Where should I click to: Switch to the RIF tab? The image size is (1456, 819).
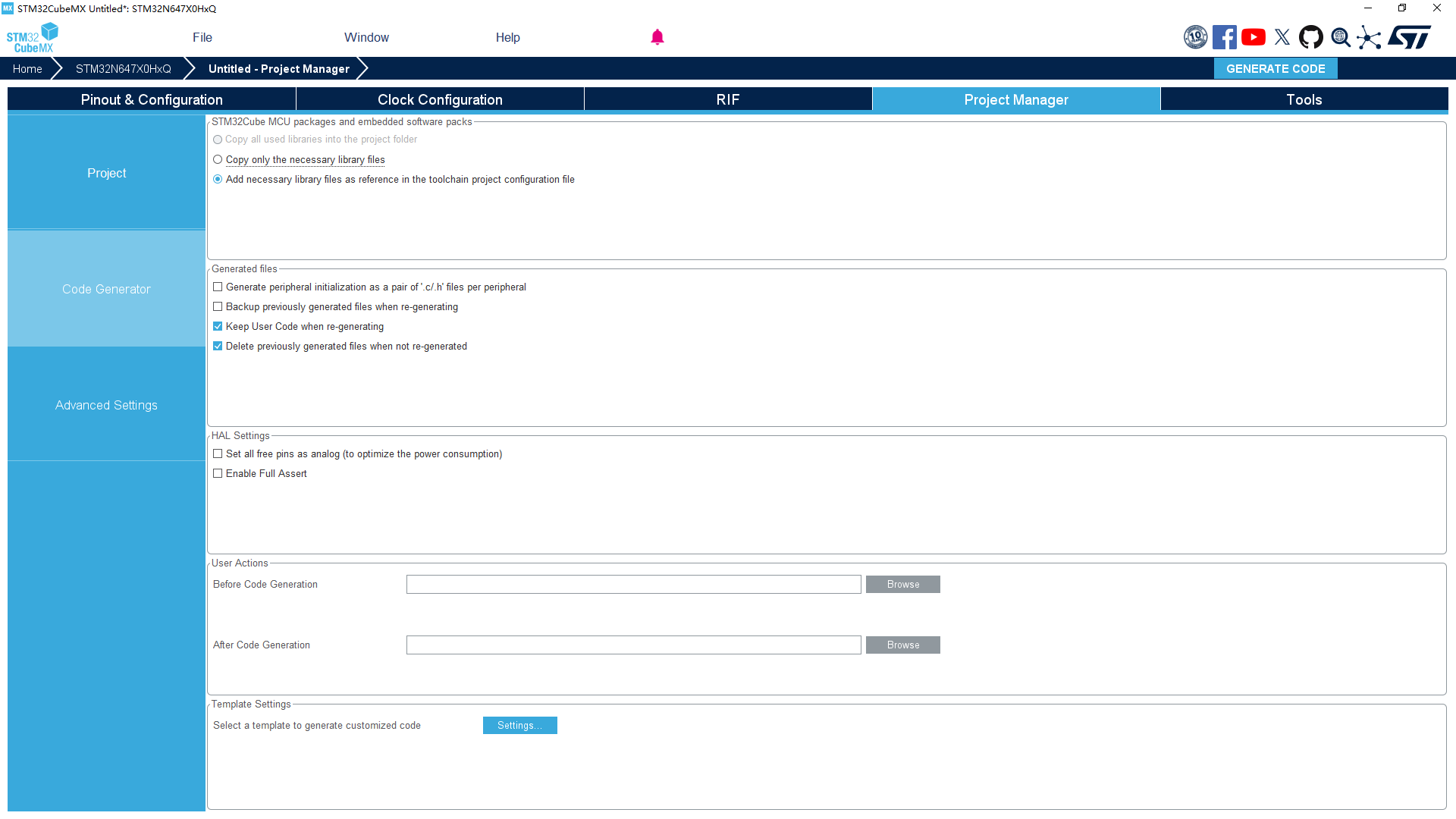coord(728,99)
